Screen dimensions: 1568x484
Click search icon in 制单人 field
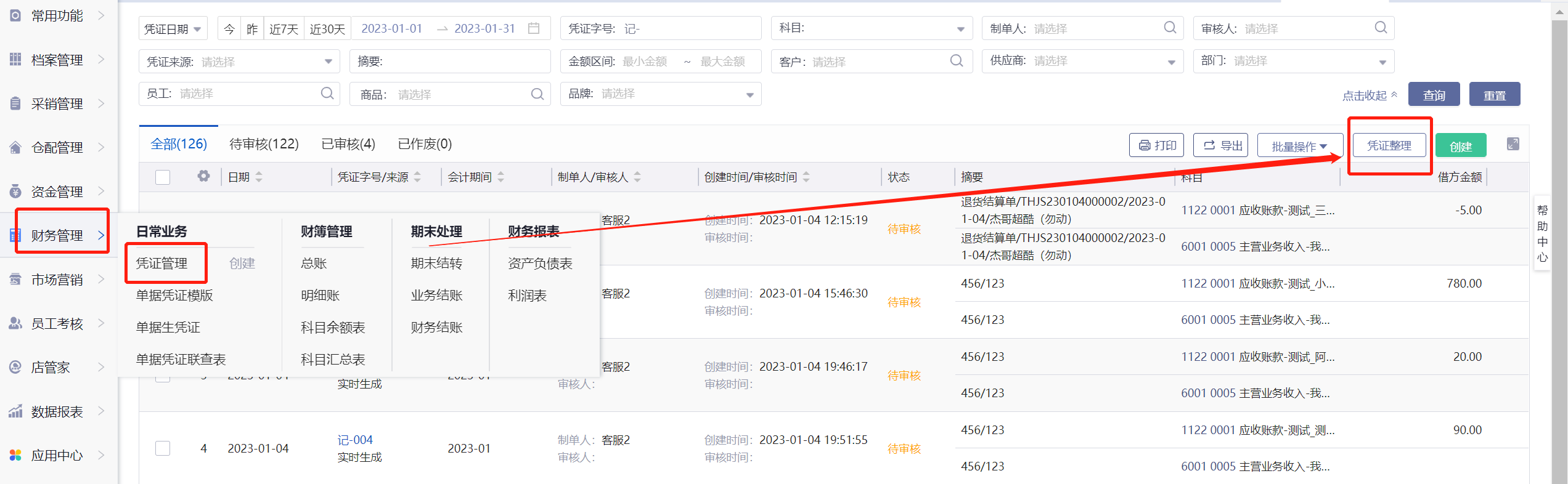[x=1169, y=28]
